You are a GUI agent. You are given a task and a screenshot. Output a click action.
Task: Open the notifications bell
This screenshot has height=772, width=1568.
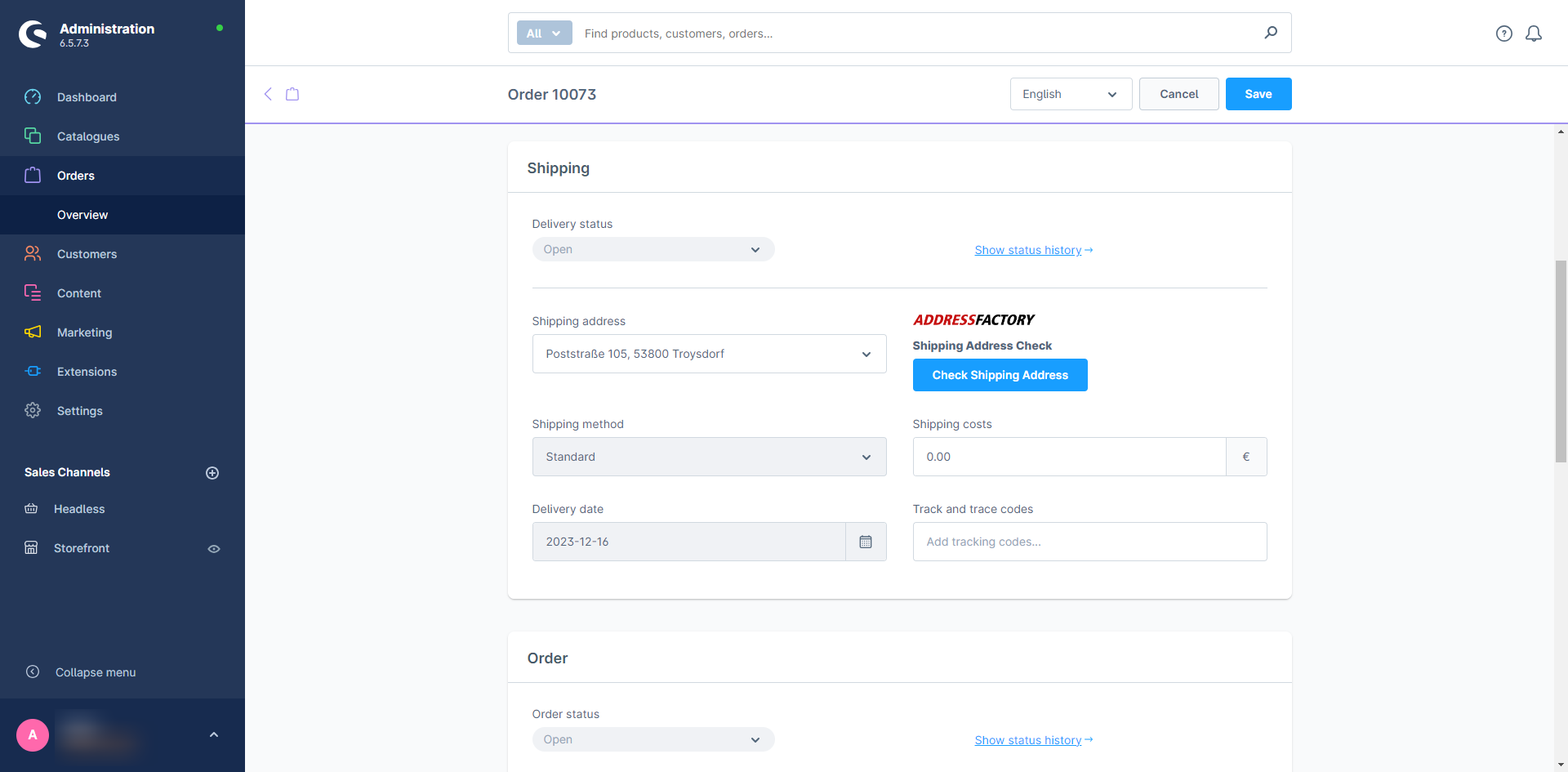(1534, 33)
